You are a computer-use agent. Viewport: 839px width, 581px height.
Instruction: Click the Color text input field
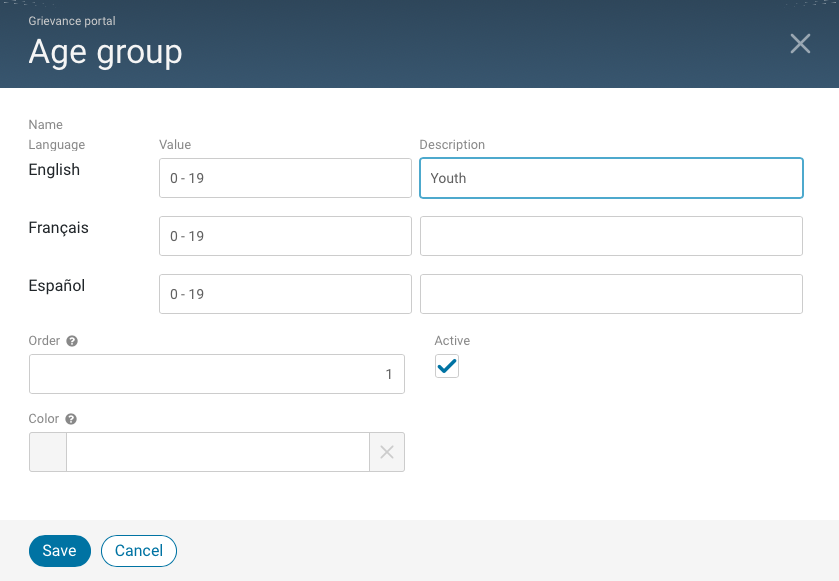[216, 452]
